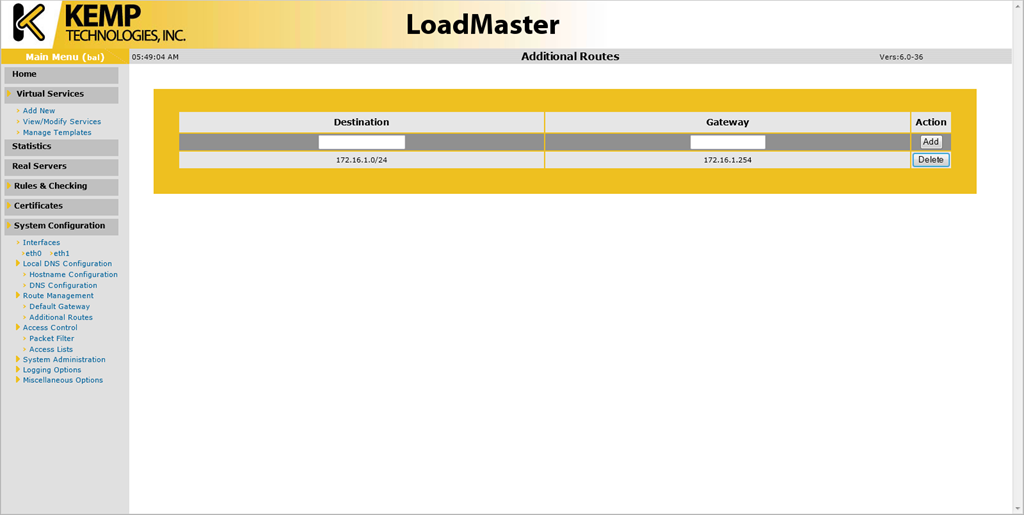Screen dimensions: 1024x515
Task: Open Default Gateway page
Action: click(x=59, y=307)
